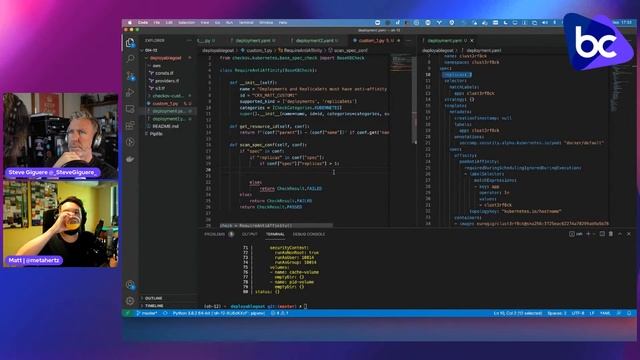Open the Help menu
This screenshot has width=640, height=360.
pos(283,23)
